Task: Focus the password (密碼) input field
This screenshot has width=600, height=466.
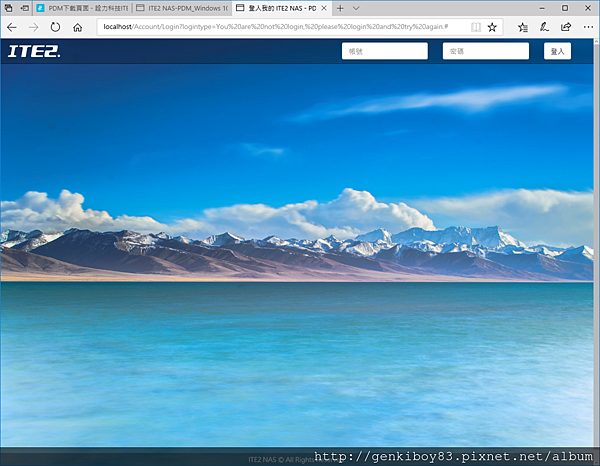Action: pos(486,51)
